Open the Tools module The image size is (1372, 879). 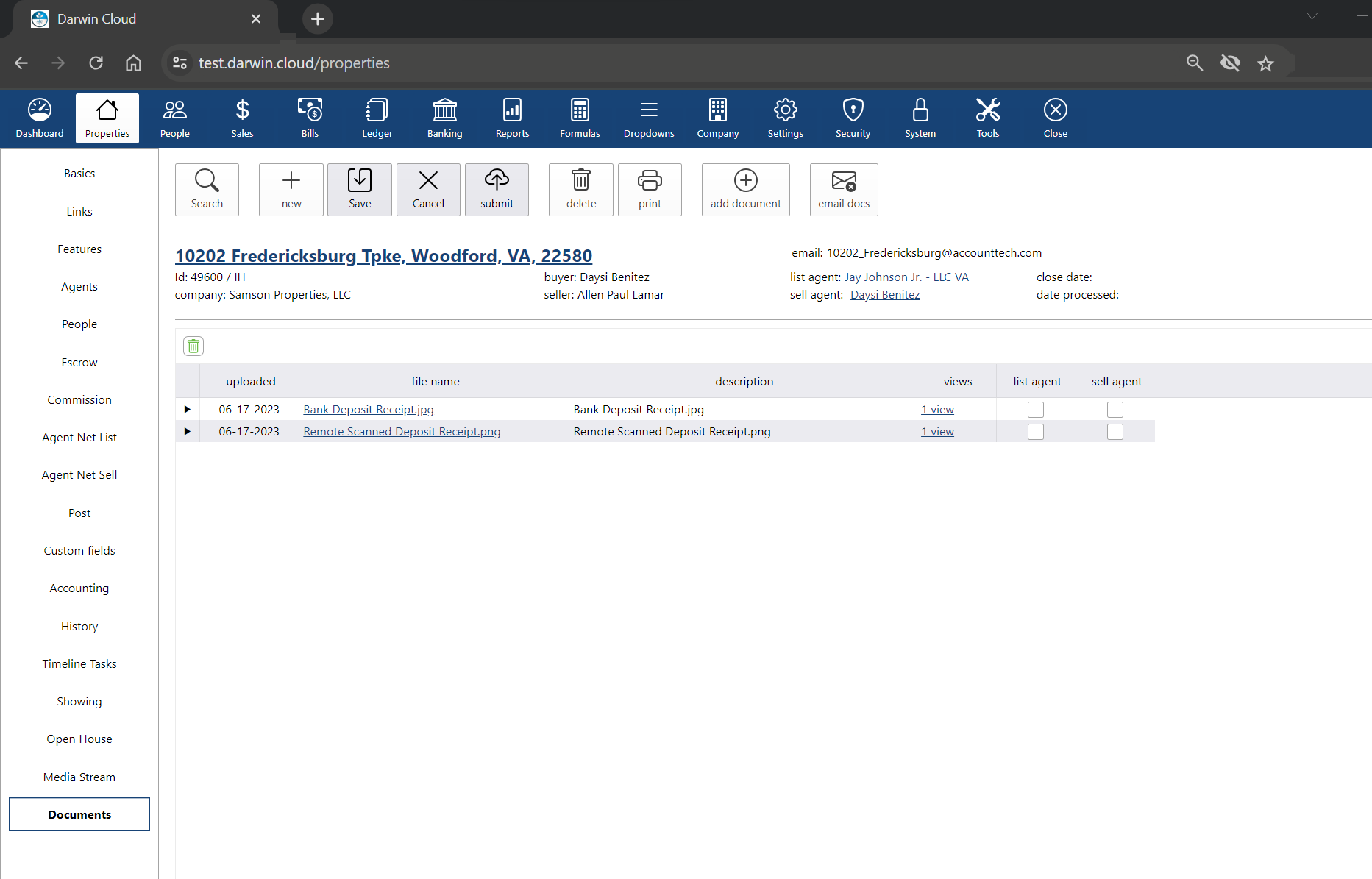click(x=988, y=118)
